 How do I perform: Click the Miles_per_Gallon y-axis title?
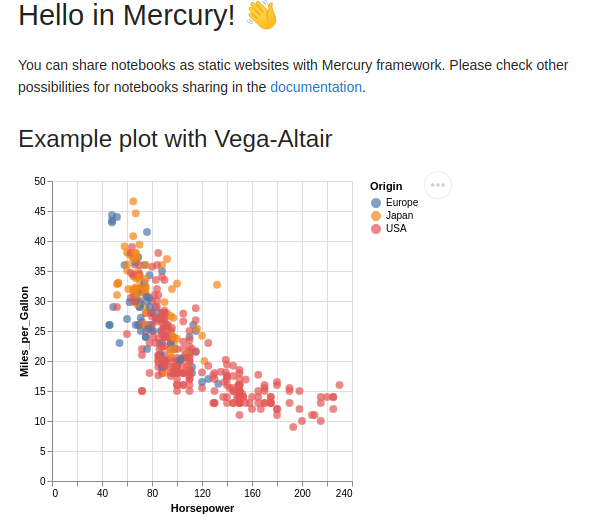[x=25, y=331]
